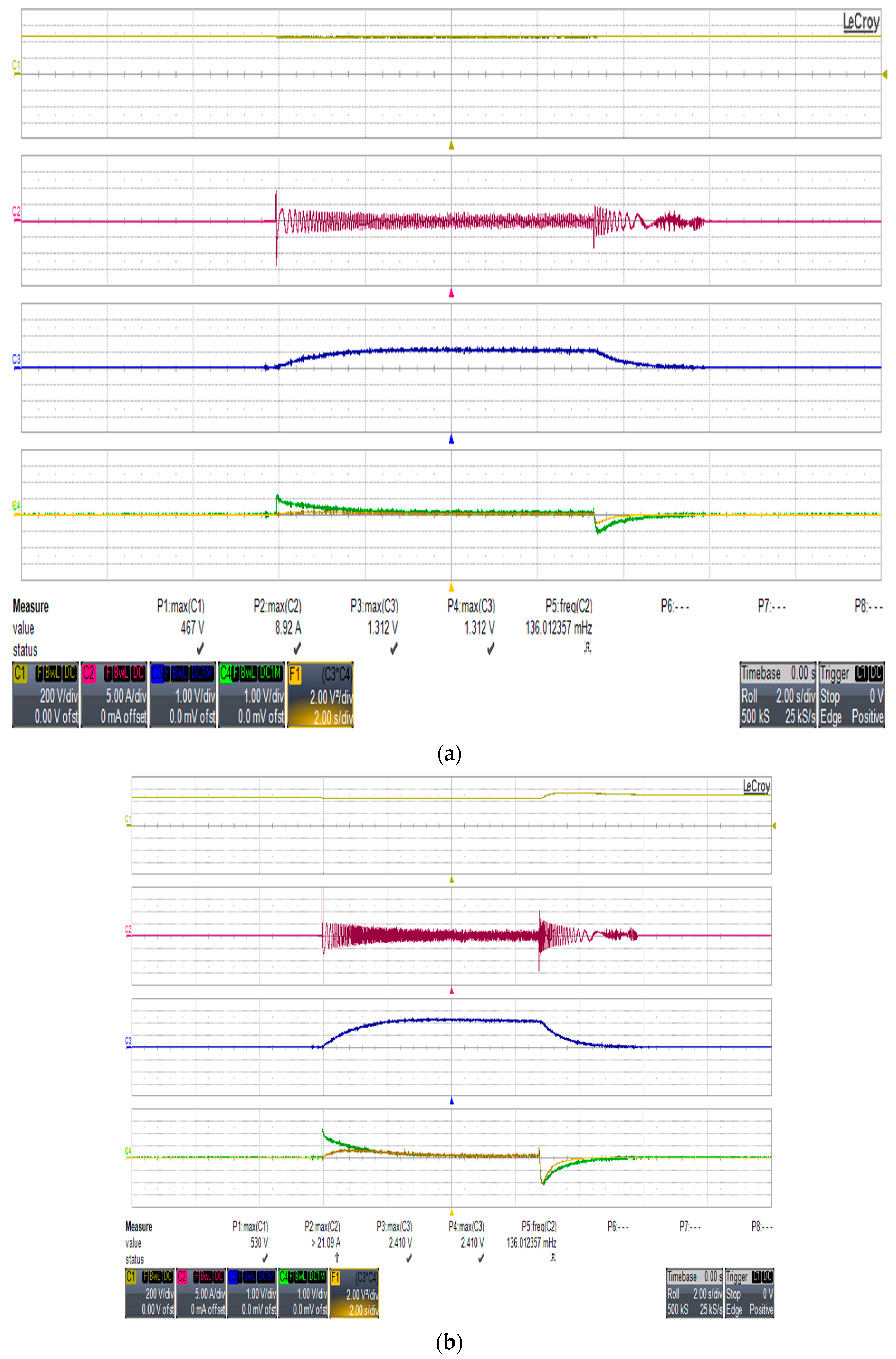
Task: Open Timebase settings box in figure (a)
Action: pyautogui.click(x=778, y=695)
